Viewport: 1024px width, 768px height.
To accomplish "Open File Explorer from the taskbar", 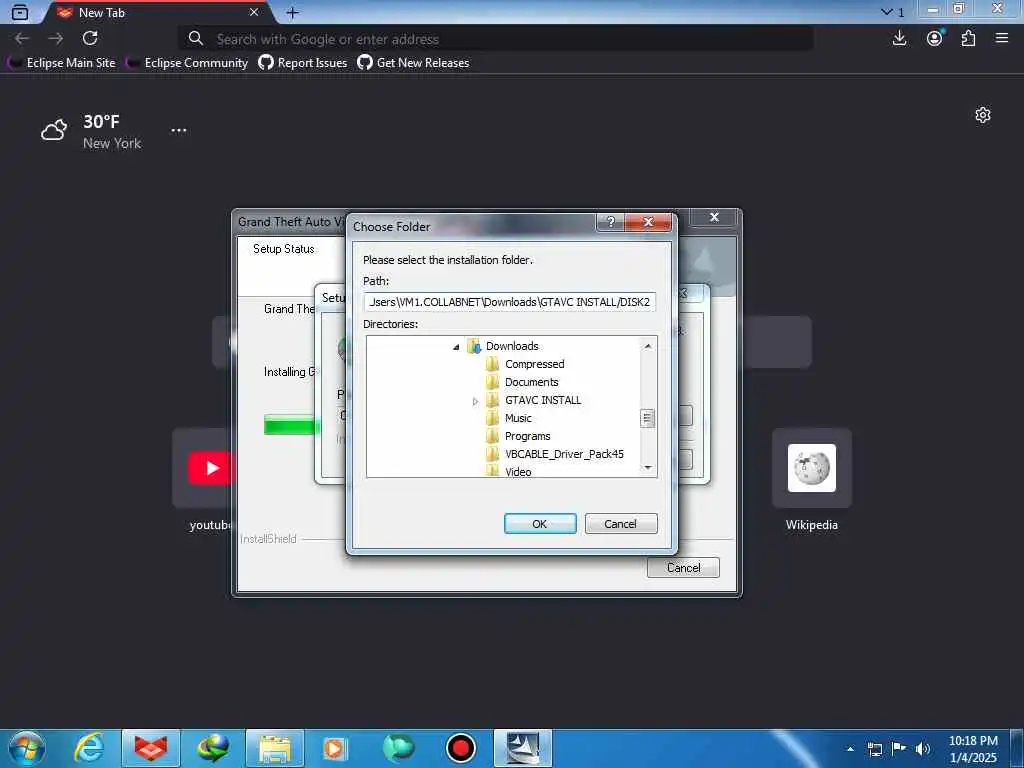I will (x=275, y=748).
